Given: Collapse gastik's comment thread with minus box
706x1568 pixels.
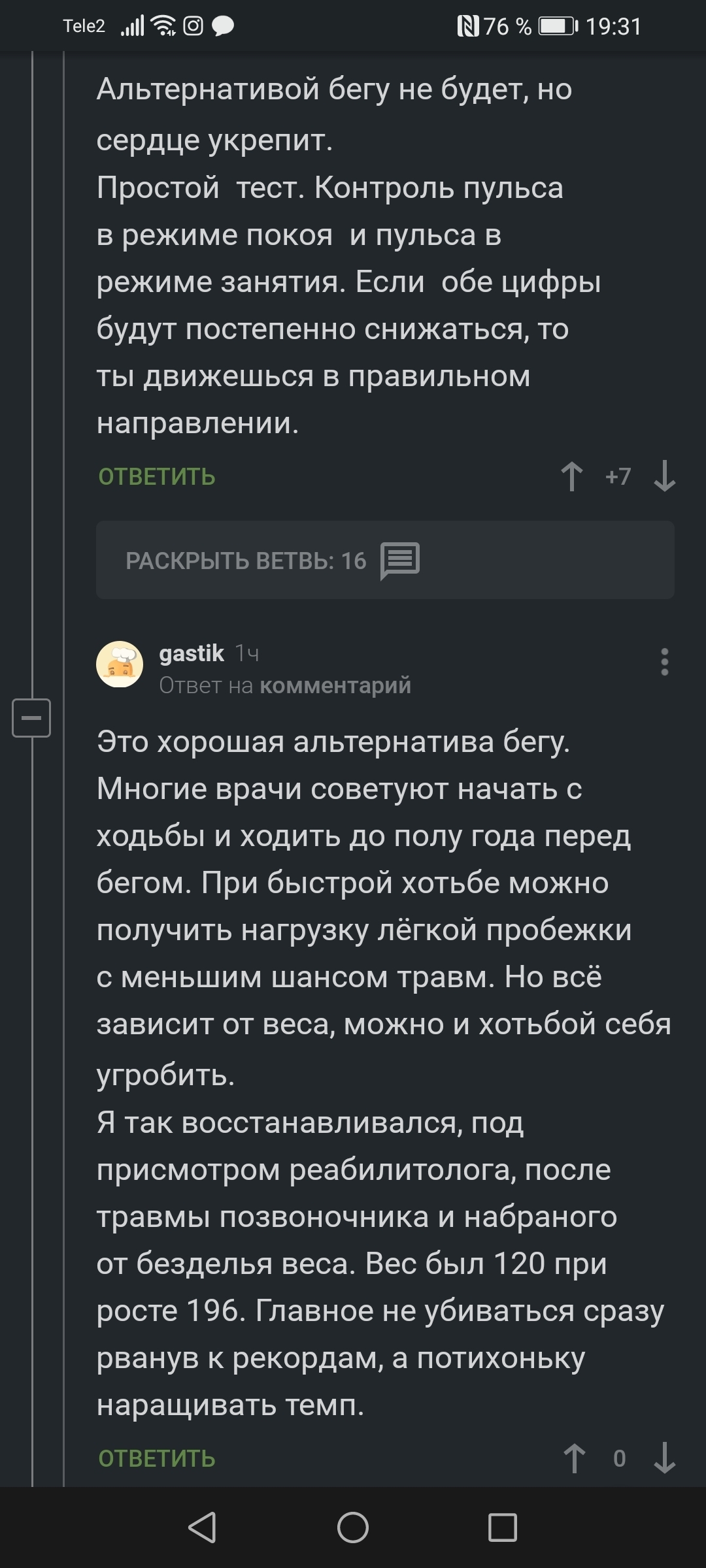Looking at the screenshot, I should tap(31, 718).
